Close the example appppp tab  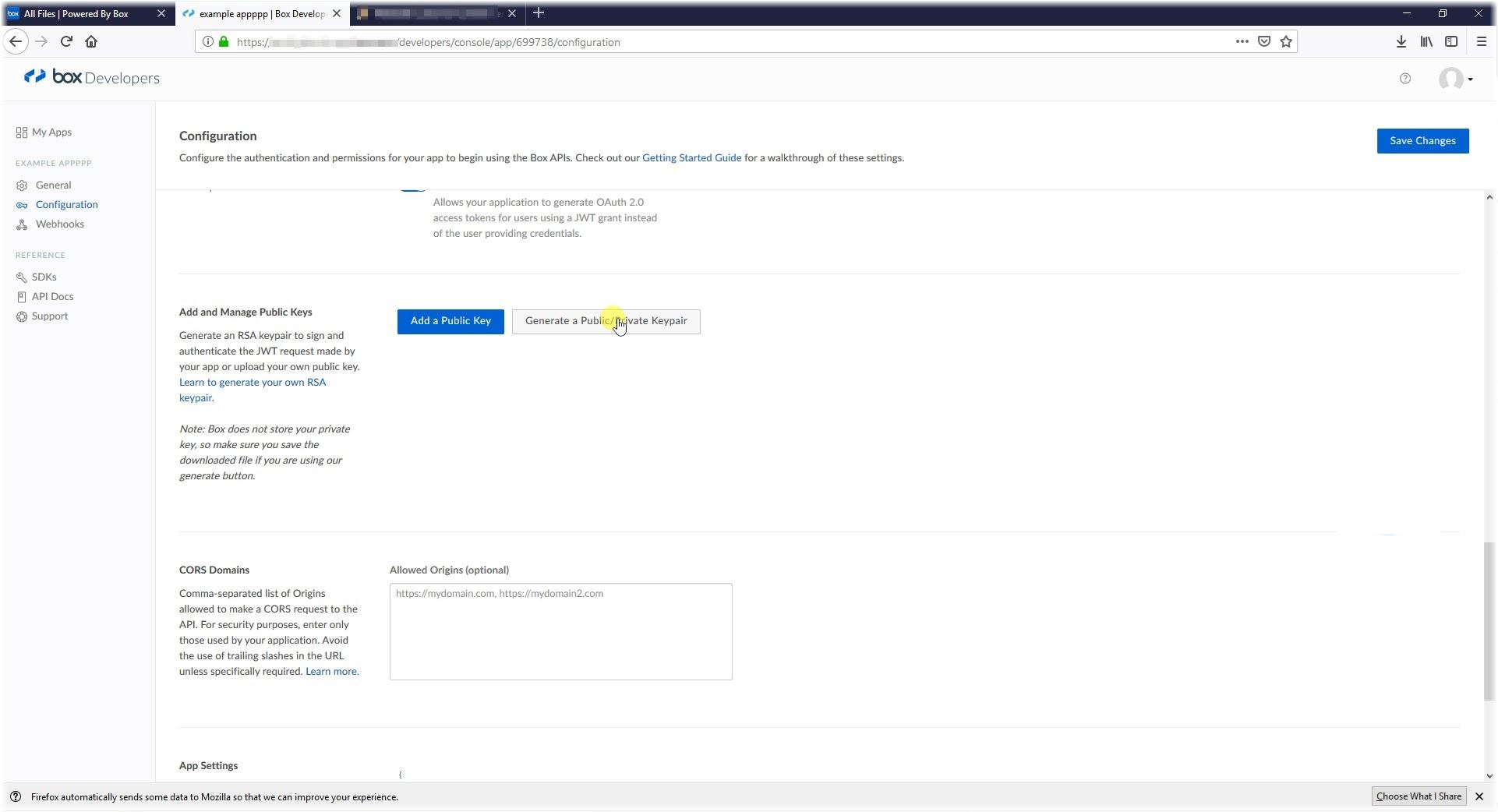[x=337, y=13]
